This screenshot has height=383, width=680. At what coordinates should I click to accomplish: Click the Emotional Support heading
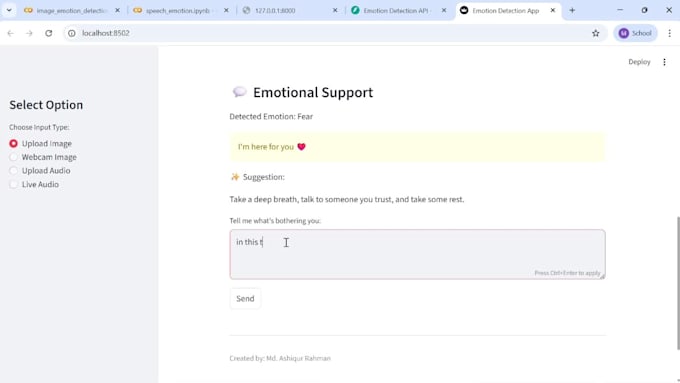click(x=313, y=92)
